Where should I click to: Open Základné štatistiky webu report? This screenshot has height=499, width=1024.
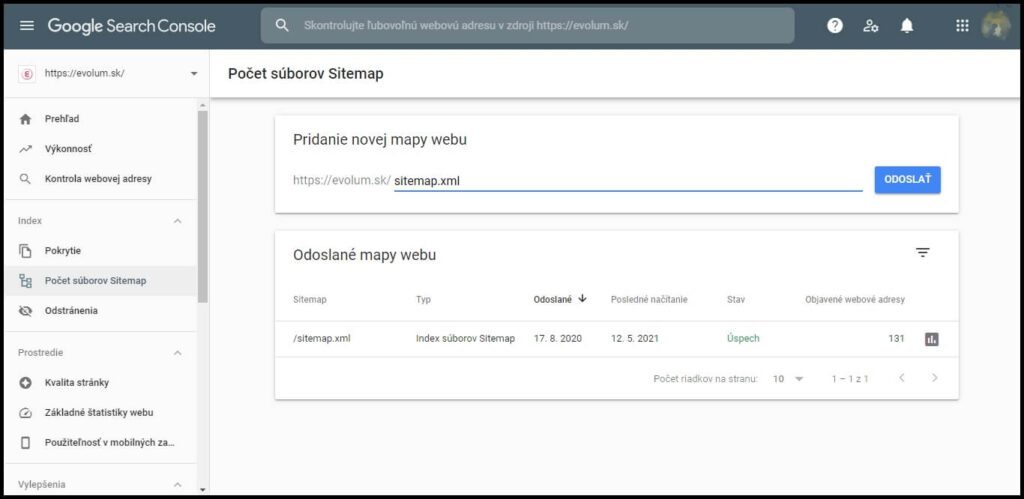(101, 413)
